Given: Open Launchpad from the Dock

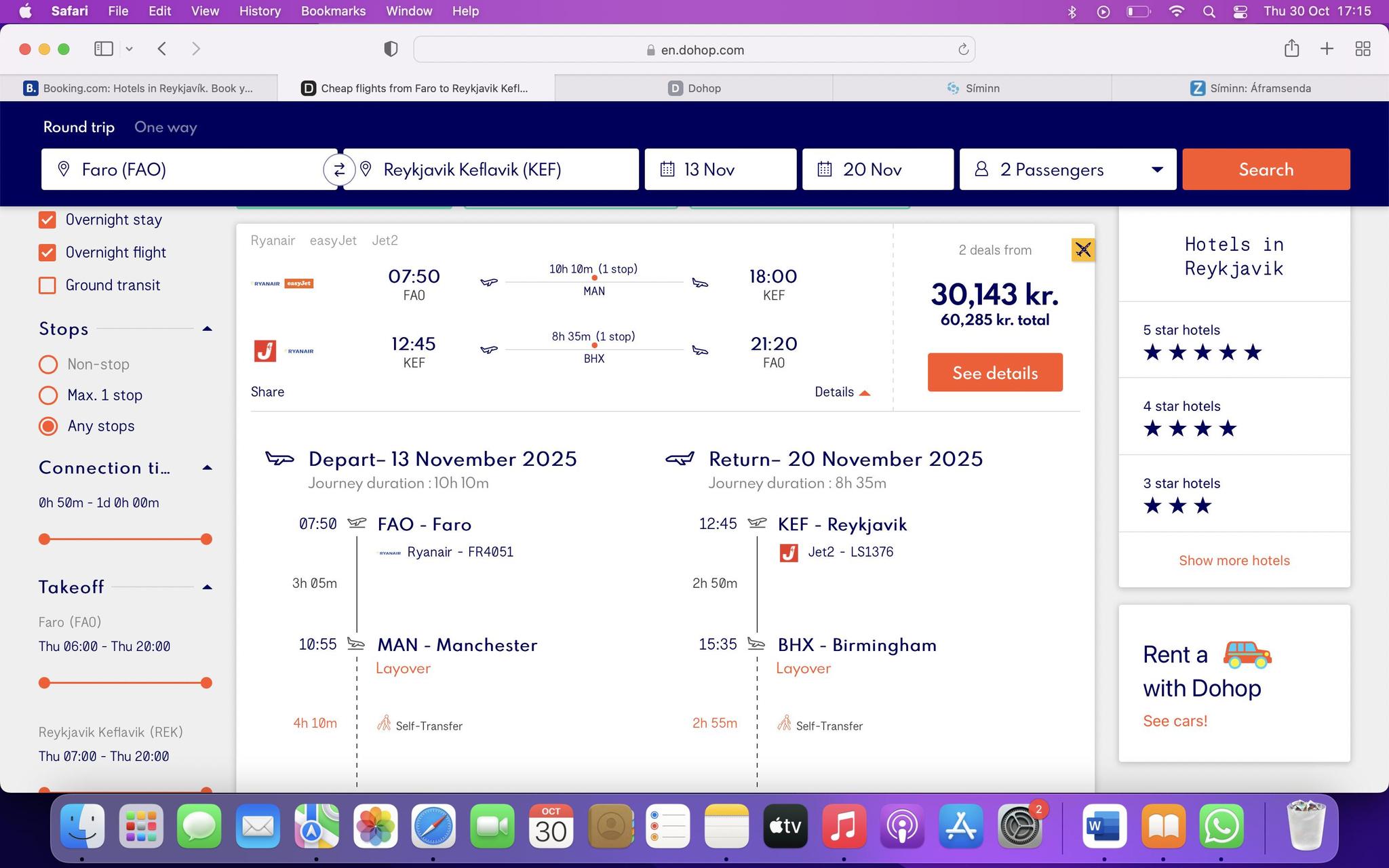Looking at the screenshot, I should tap(141, 826).
